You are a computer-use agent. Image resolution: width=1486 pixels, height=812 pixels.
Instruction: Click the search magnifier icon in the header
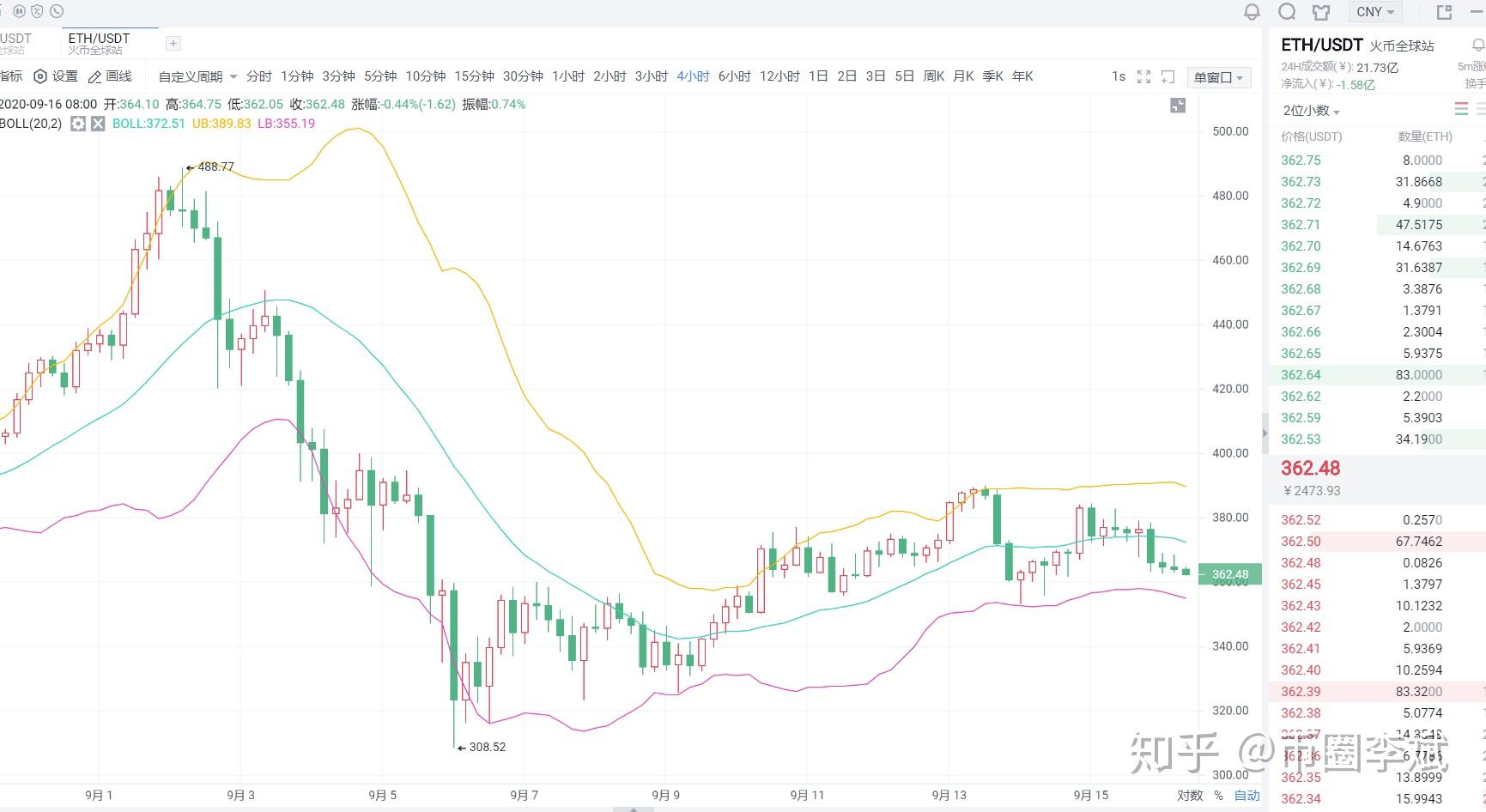pyautogui.click(x=1288, y=11)
